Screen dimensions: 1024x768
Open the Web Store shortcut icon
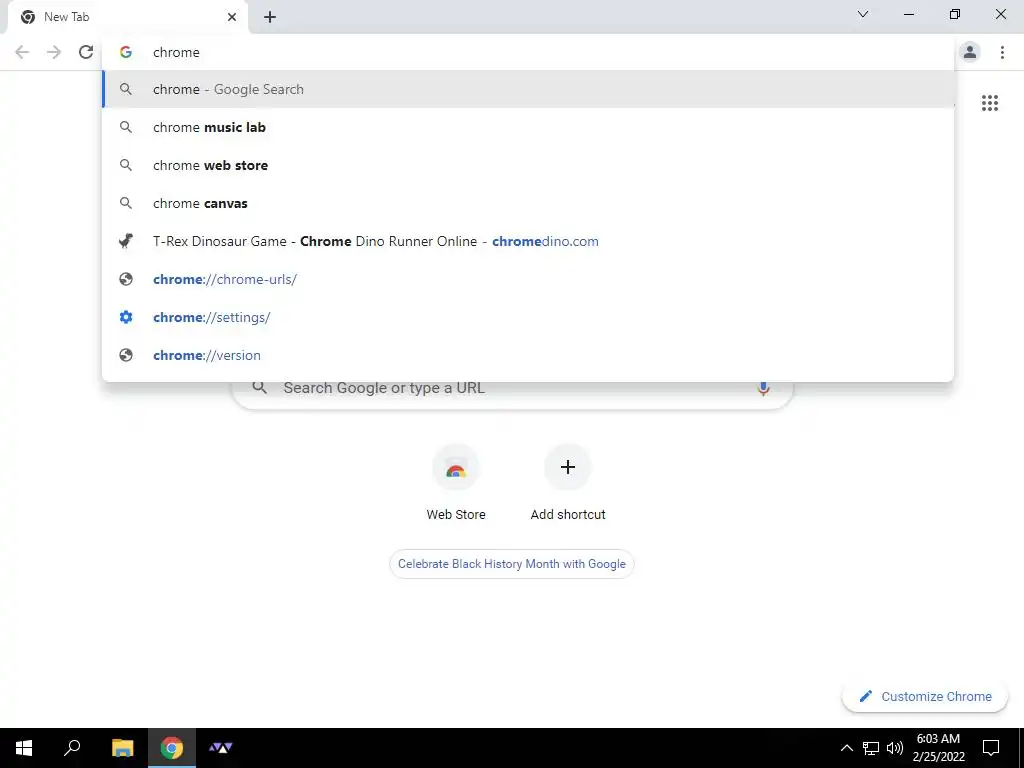456,468
